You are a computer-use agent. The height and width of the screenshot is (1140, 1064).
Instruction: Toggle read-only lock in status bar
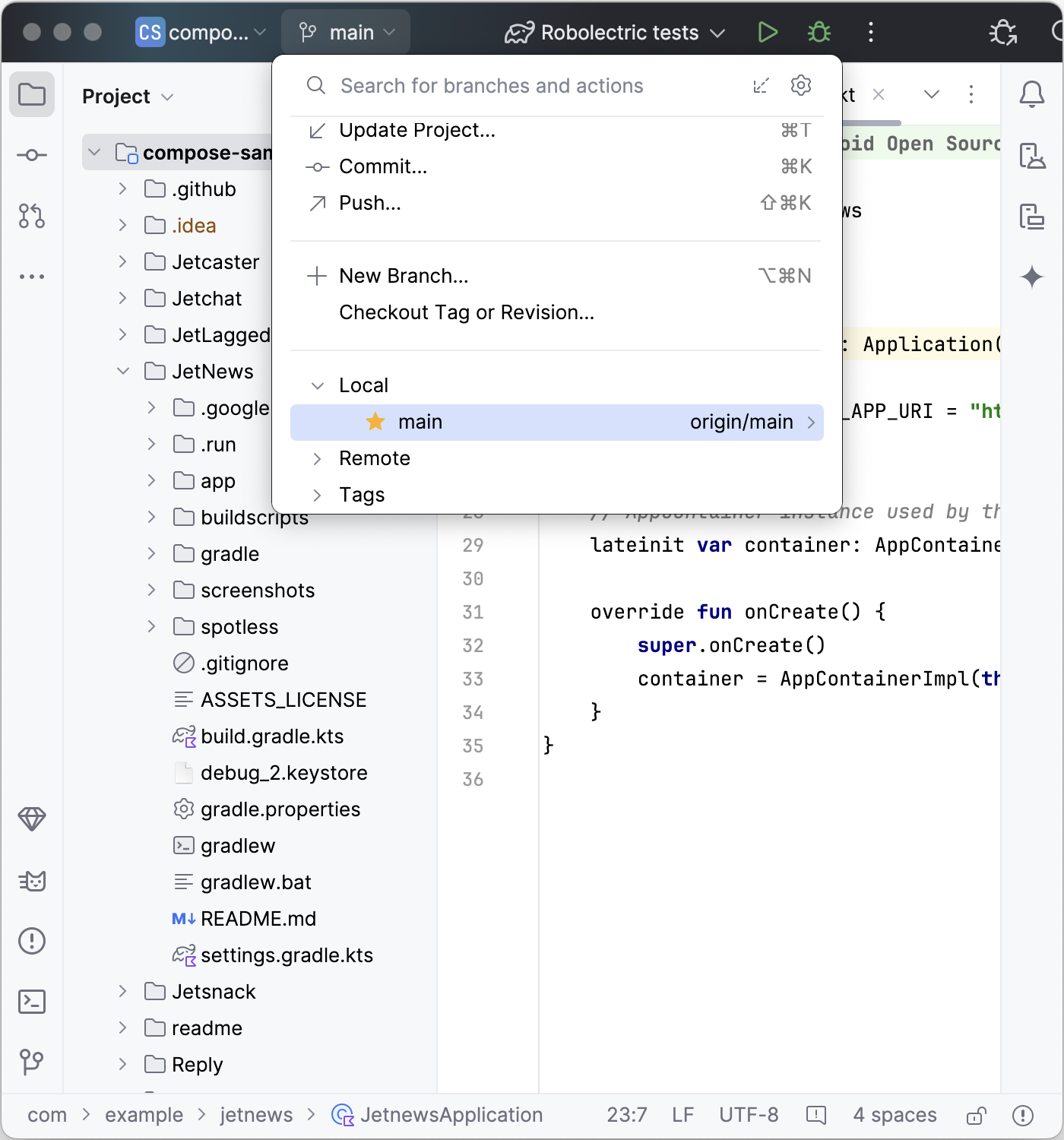coord(976,1115)
